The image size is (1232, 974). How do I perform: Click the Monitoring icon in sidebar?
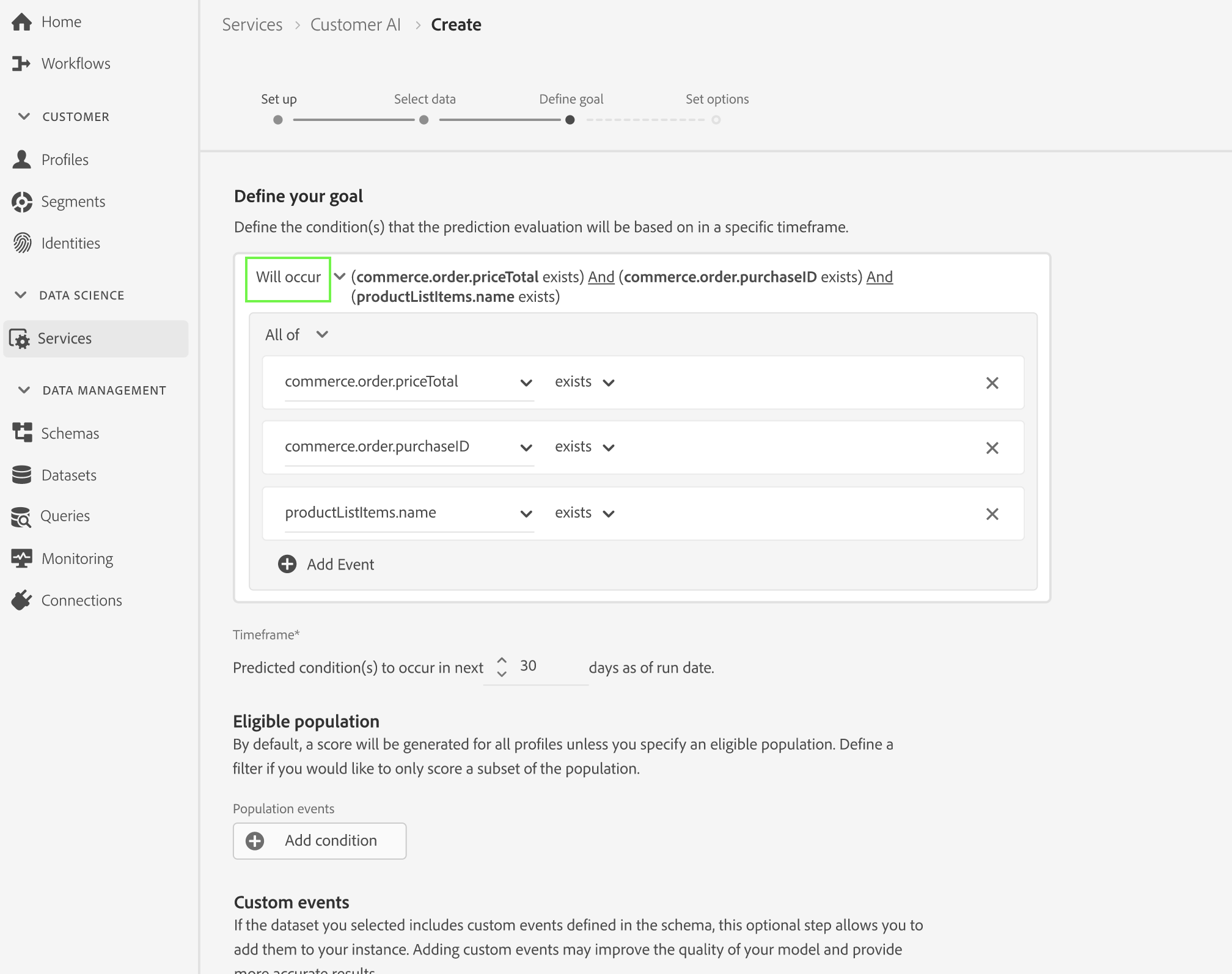(x=22, y=558)
